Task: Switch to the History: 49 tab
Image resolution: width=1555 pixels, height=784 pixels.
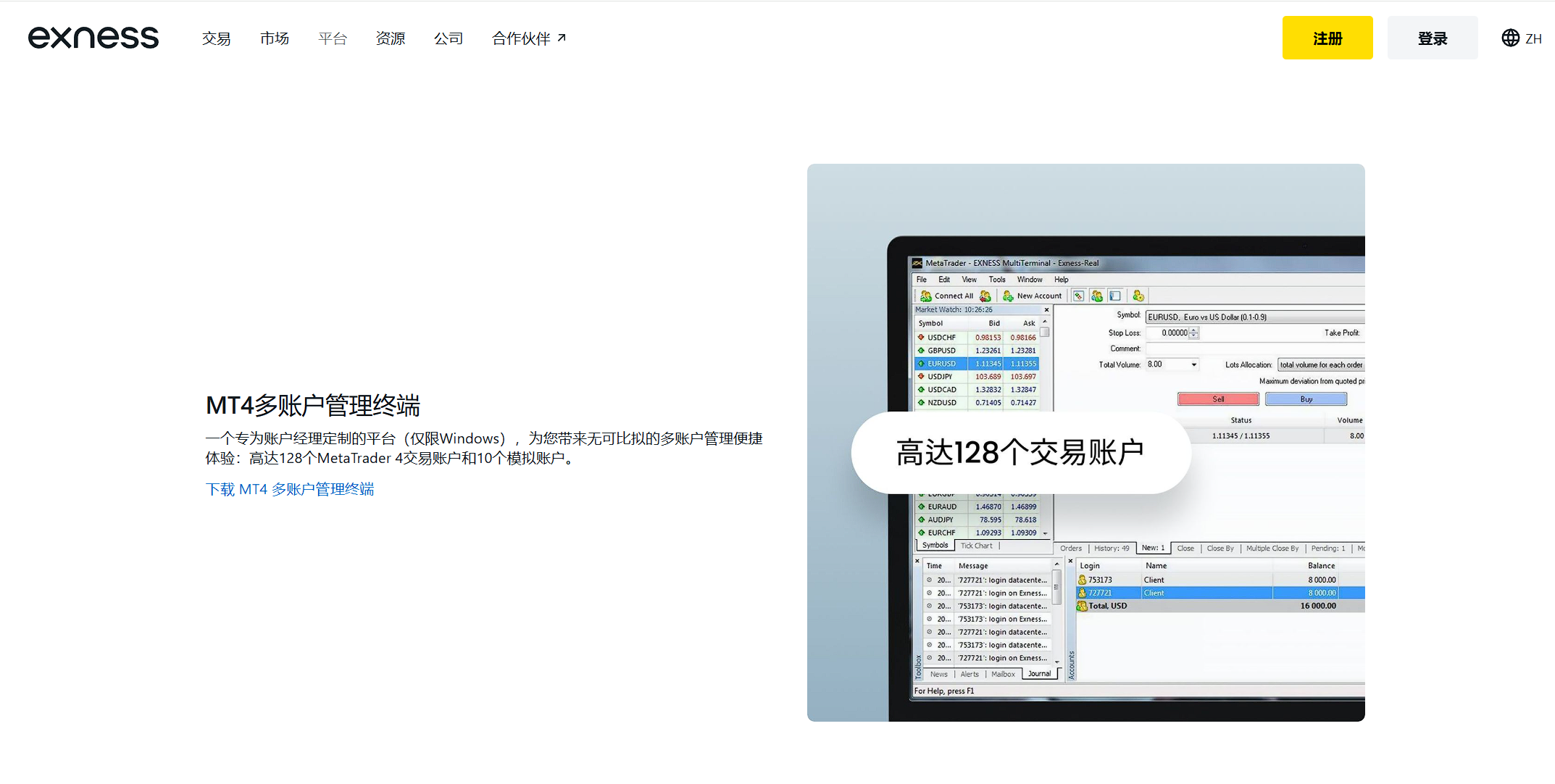Action: coord(1112,549)
